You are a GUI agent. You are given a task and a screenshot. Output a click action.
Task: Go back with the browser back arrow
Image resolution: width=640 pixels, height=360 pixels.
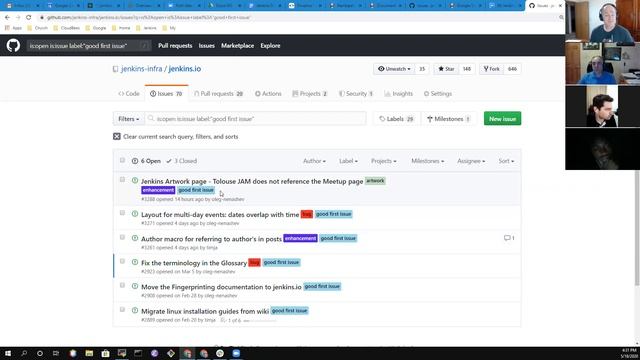pos(7,18)
